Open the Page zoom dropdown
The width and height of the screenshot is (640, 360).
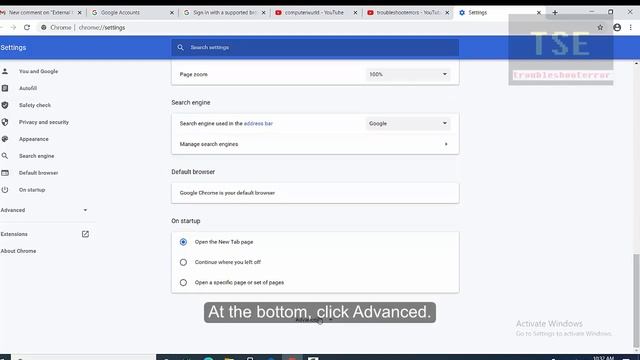coord(408,74)
